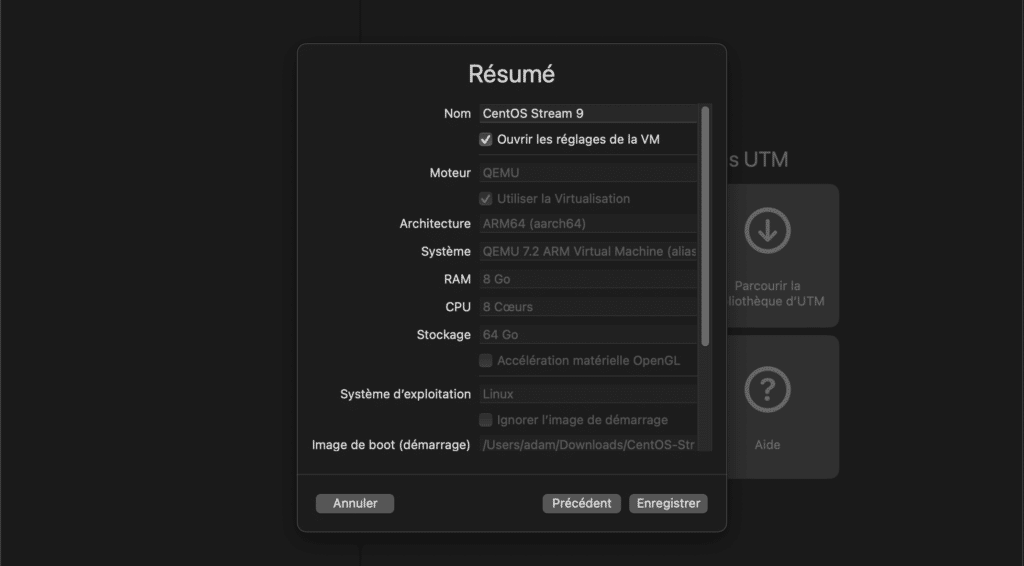Viewport: 1024px width, 566px height.
Task: Click the Système d'exploitation field Linux
Action: tap(588, 394)
